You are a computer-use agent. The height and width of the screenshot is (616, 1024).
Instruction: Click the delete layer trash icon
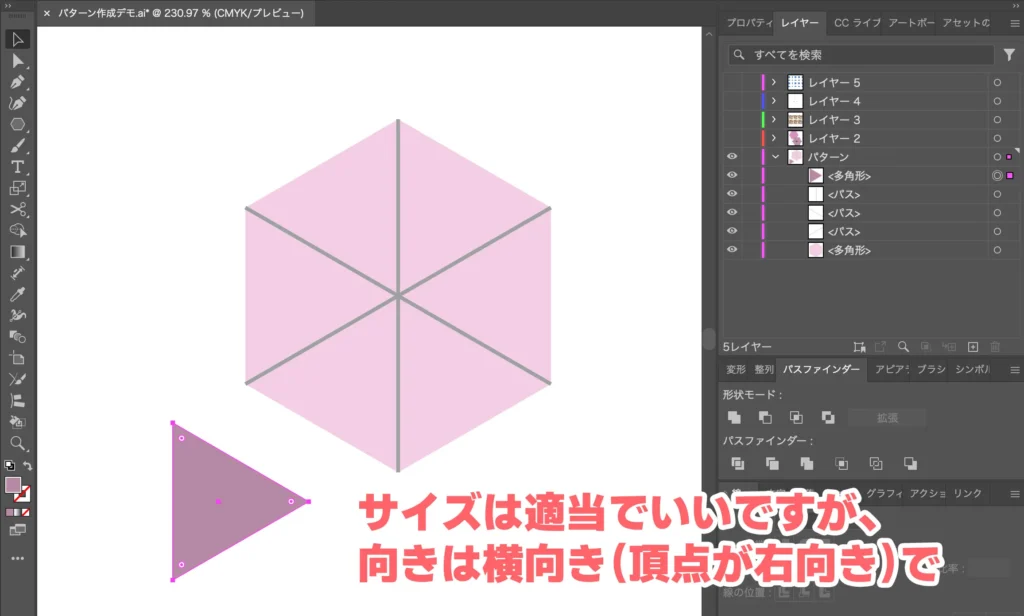[994, 347]
